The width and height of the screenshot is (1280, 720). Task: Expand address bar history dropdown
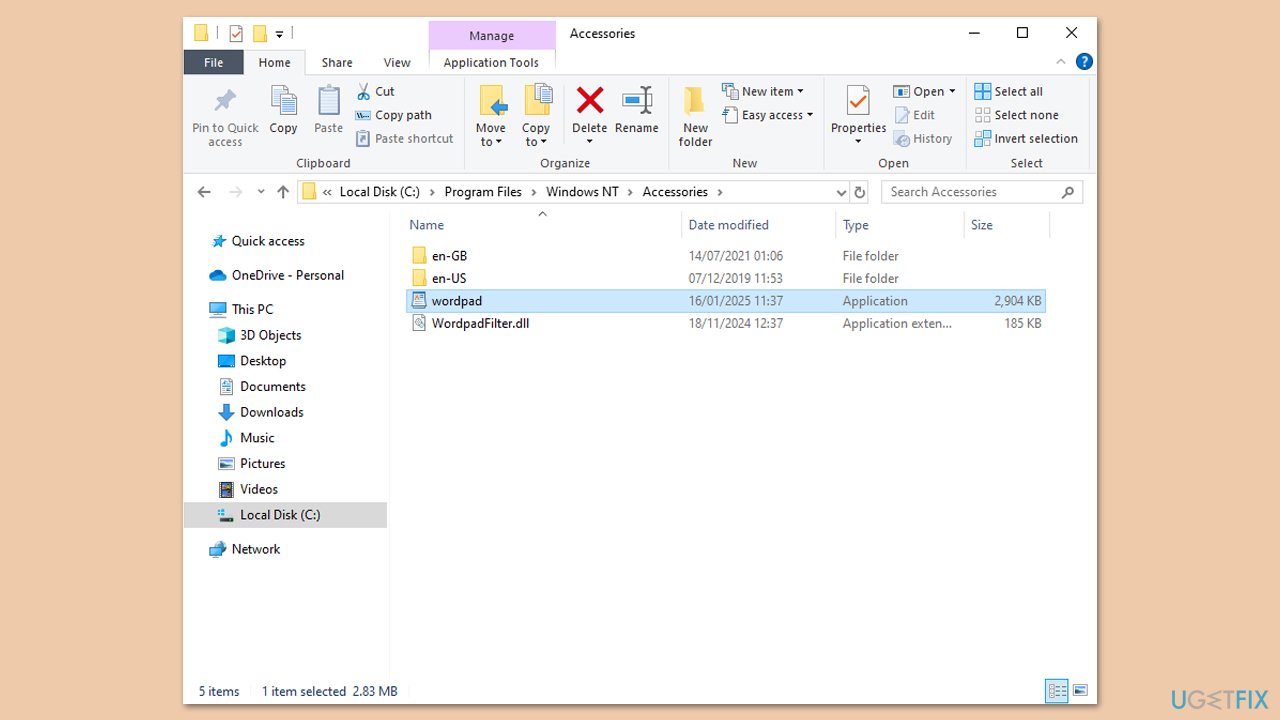[x=841, y=192]
